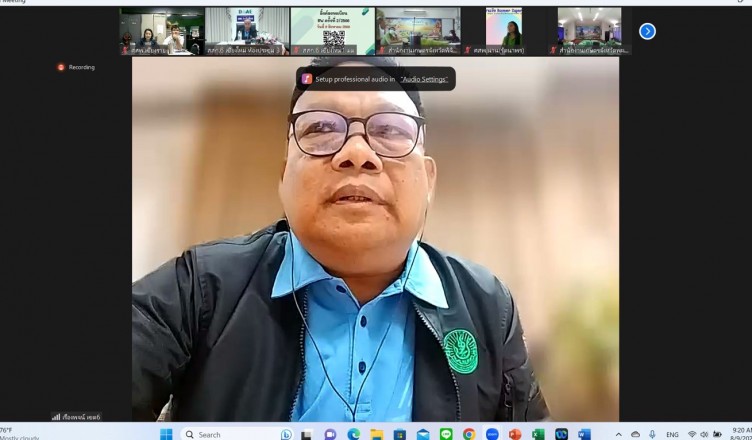Open Microsoft Edge from the taskbar
This screenshot has width=752, height=440.
point(354,434)
